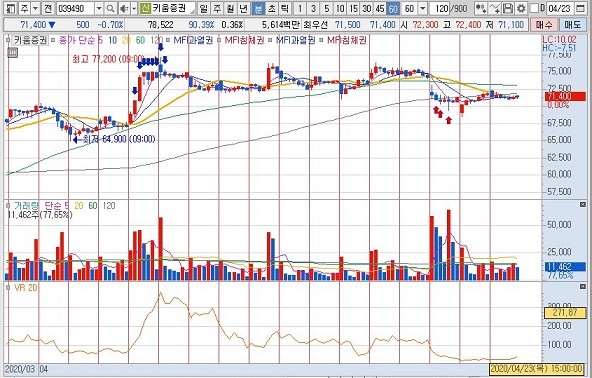Click the first MFI침체권 legend label

(x=244, y=40)
